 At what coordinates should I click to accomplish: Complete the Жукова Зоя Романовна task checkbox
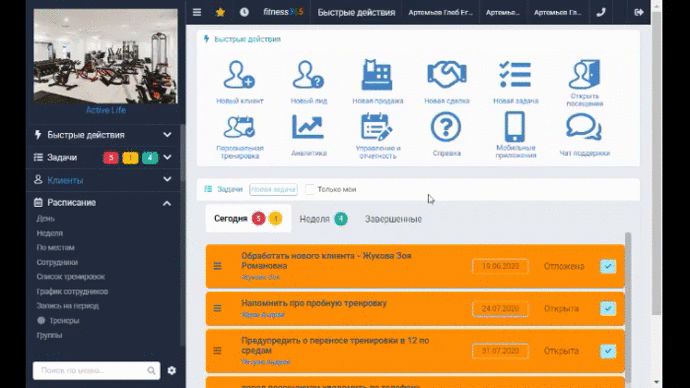[608, 266]
